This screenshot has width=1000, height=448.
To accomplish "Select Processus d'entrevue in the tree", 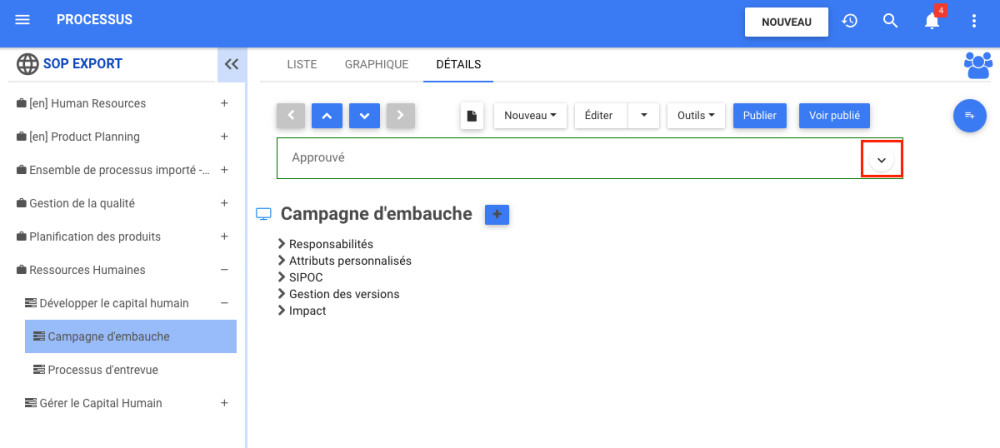I will (103, 370).
